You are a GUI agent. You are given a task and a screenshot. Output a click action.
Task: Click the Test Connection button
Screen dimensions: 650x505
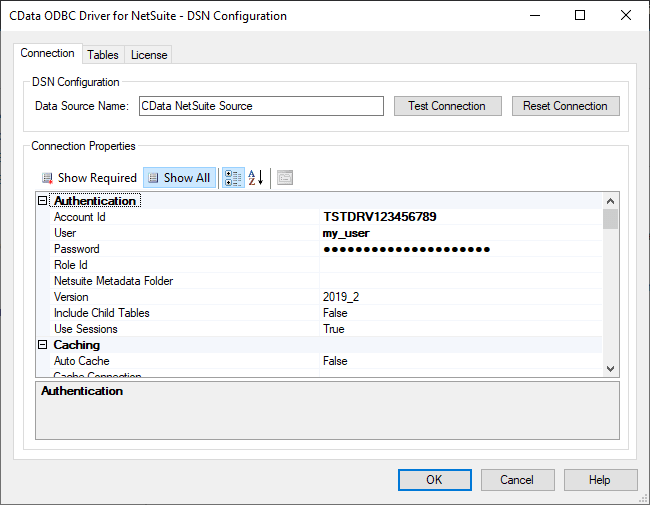point(447,106)
